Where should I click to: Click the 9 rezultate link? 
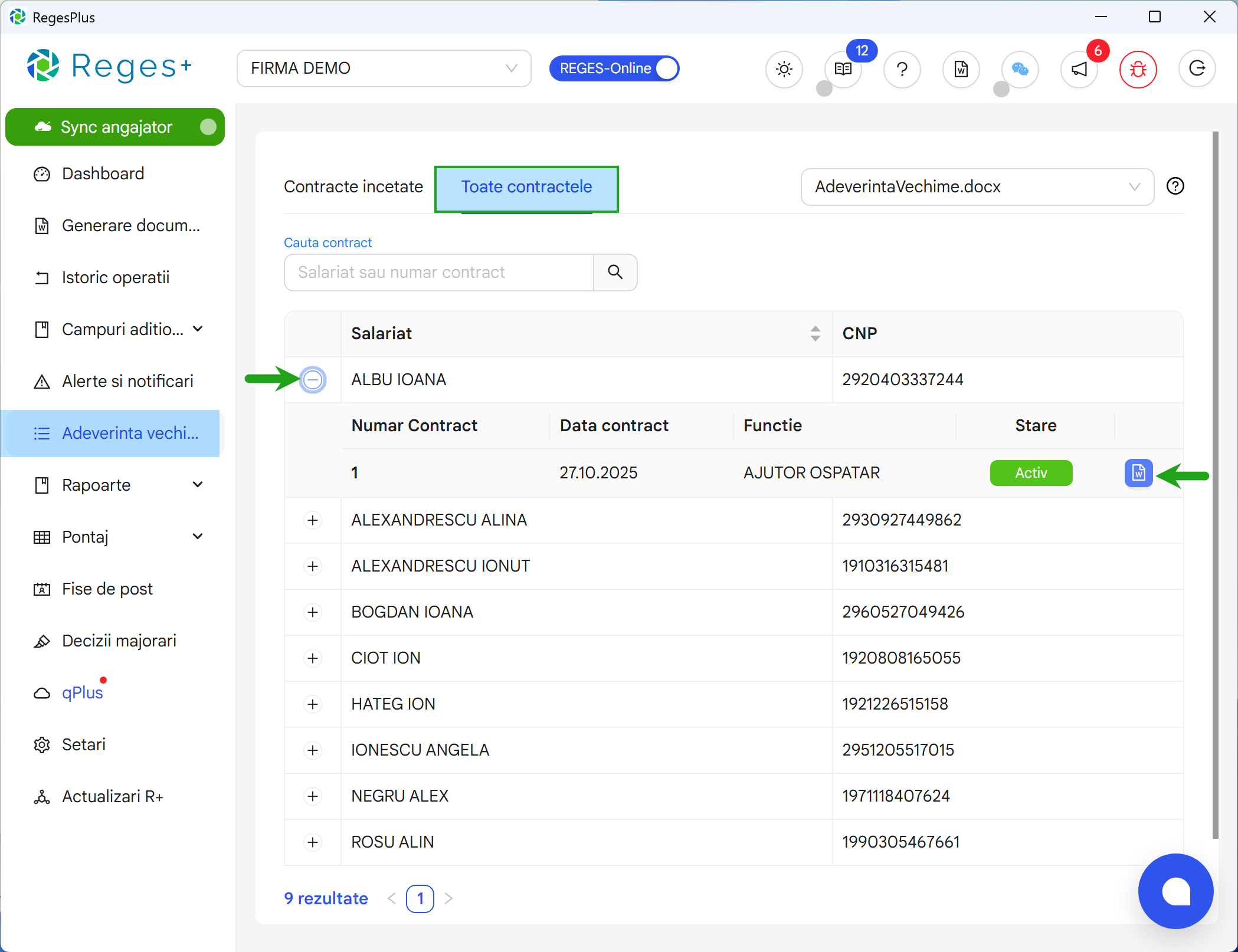[x=325, y=898]
